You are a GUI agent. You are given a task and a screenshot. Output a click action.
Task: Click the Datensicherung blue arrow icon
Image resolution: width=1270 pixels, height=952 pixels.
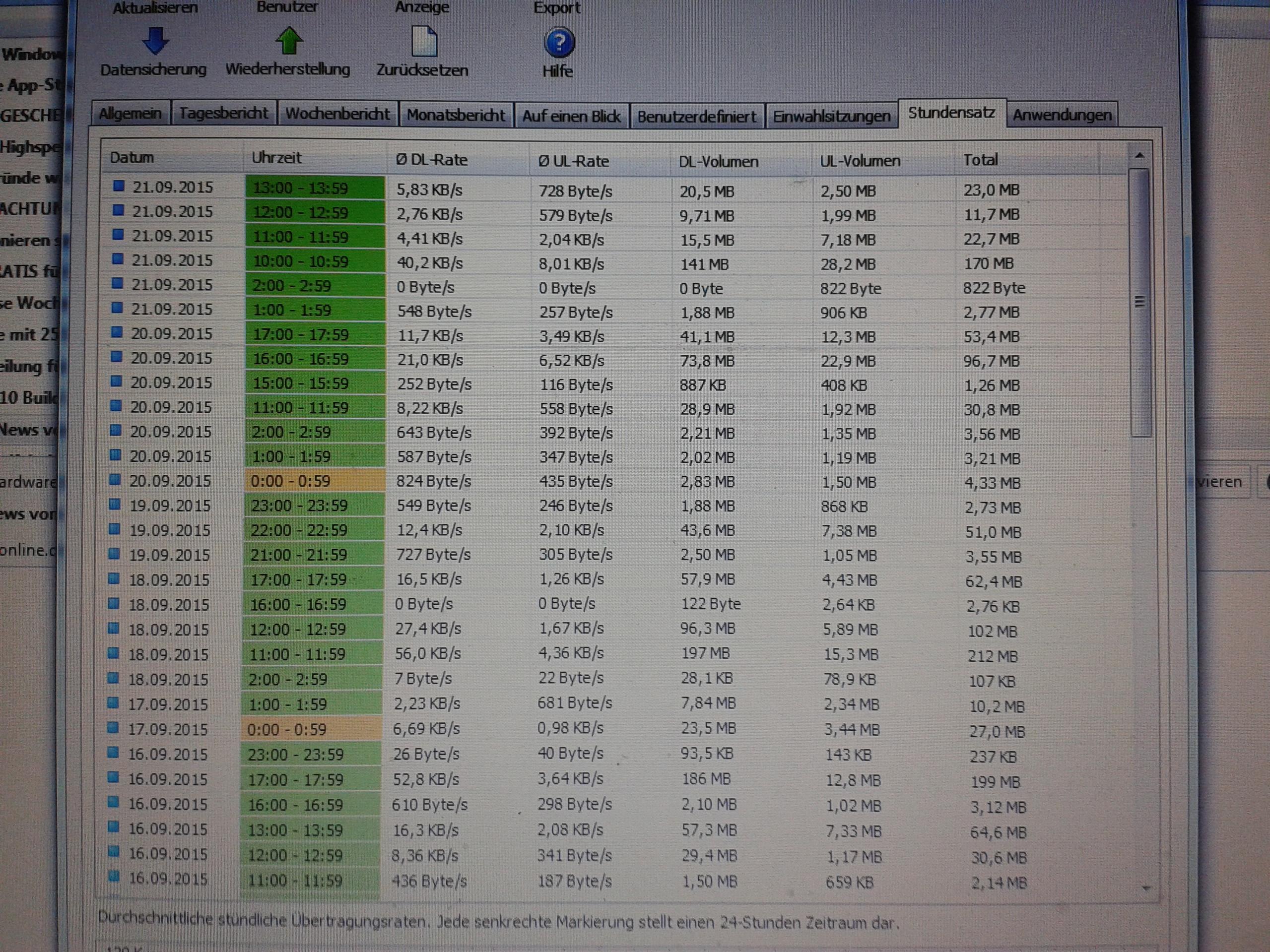(155, 41)
